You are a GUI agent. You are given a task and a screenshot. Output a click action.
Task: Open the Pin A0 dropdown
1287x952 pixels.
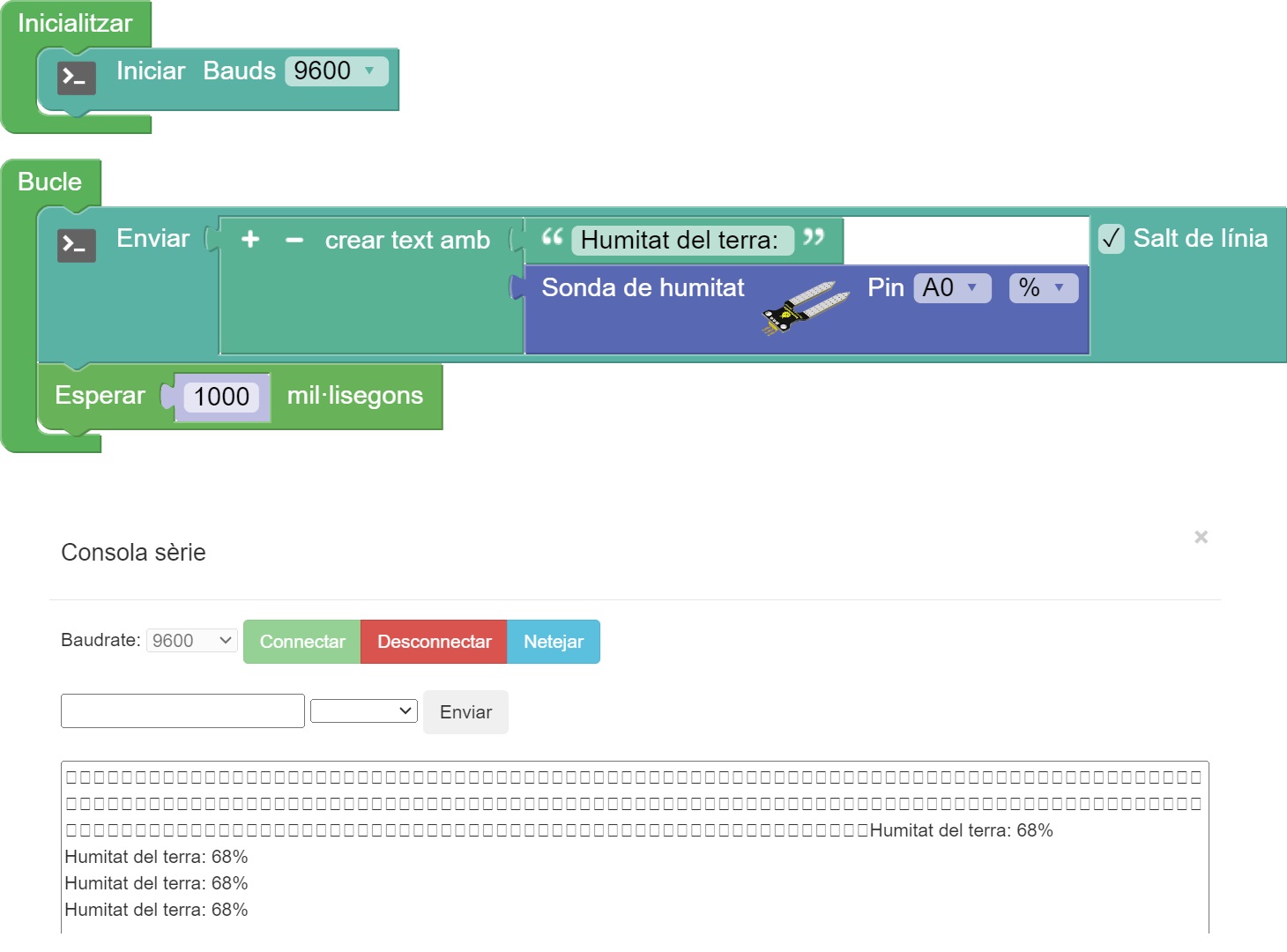pos(952,288)
